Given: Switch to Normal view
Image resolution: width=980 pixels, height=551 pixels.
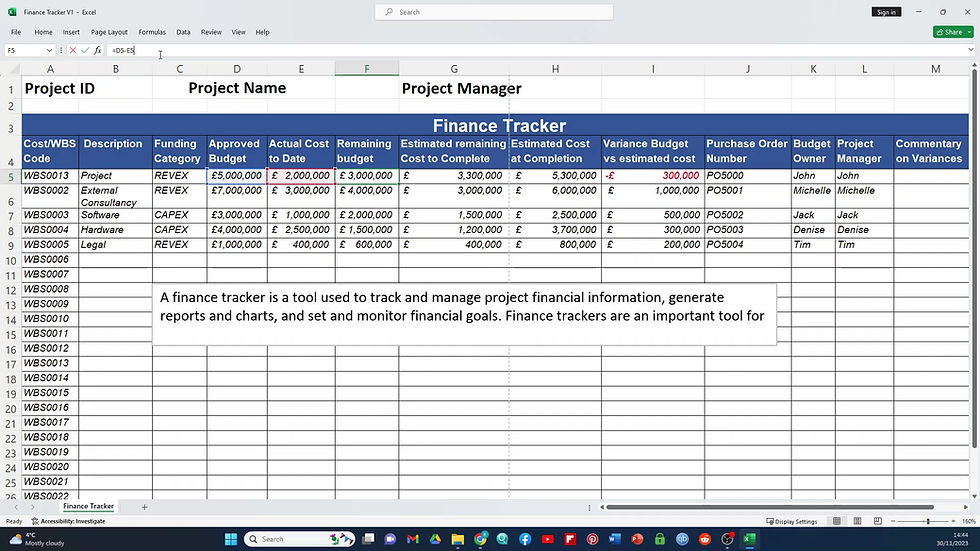Looking at the screenshot, I should pyautogui.click(x=836, y=521).
